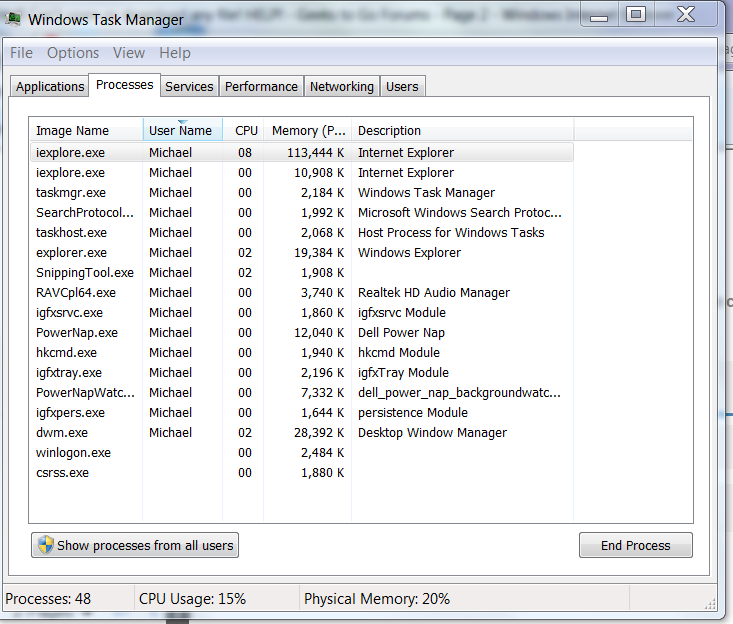Sort by Image Name column header
Screen dimensions: 733x624
pyautogui.click(x=86, y=130)
